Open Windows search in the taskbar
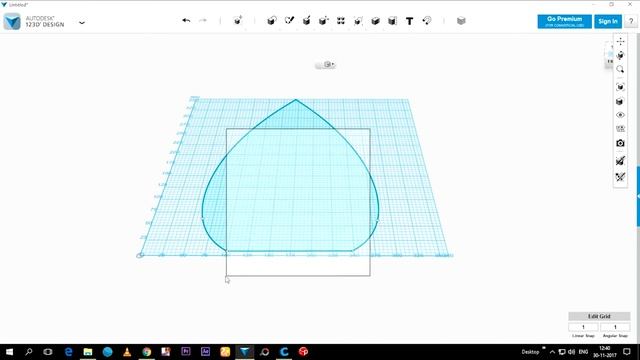Screen dimensions: 640x360 tap(29, 351)
